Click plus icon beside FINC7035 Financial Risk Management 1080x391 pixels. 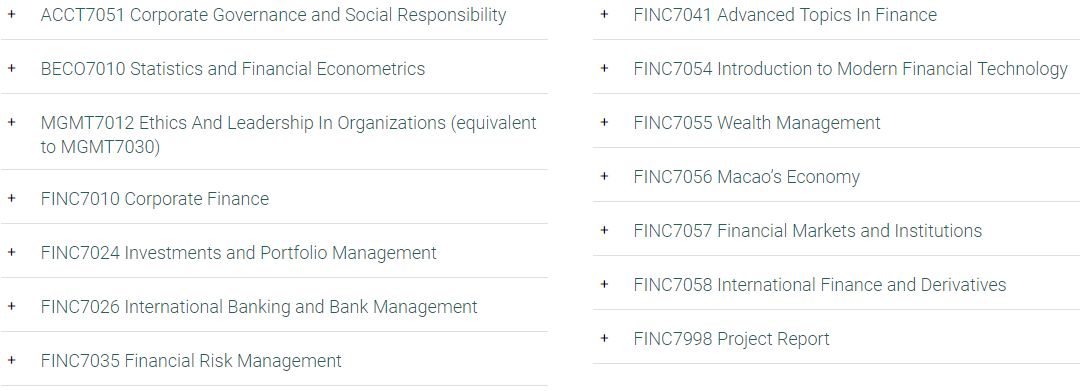pos(12,360)
